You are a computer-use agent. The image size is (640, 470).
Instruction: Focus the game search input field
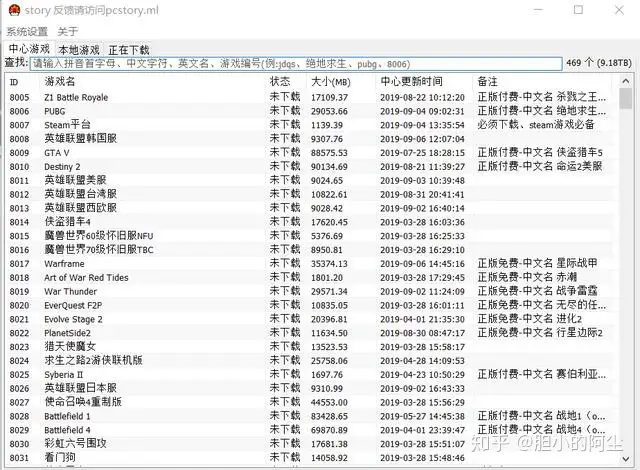[x=296, y=64]
